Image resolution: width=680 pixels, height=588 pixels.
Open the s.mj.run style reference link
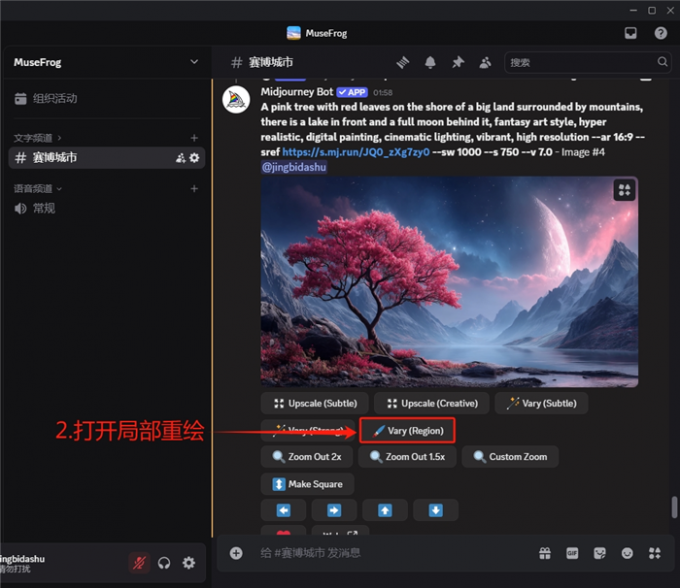(356, 152)
